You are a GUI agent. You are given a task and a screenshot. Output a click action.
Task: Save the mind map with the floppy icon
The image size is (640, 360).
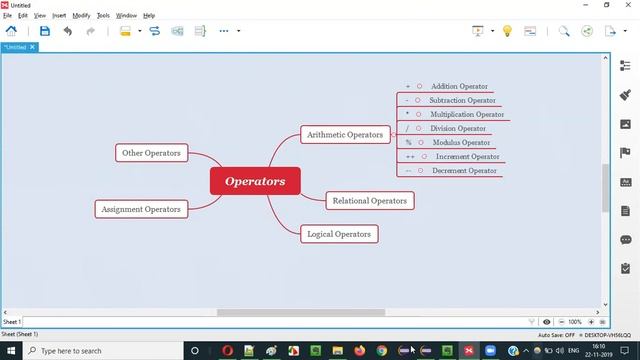point(44,31)
